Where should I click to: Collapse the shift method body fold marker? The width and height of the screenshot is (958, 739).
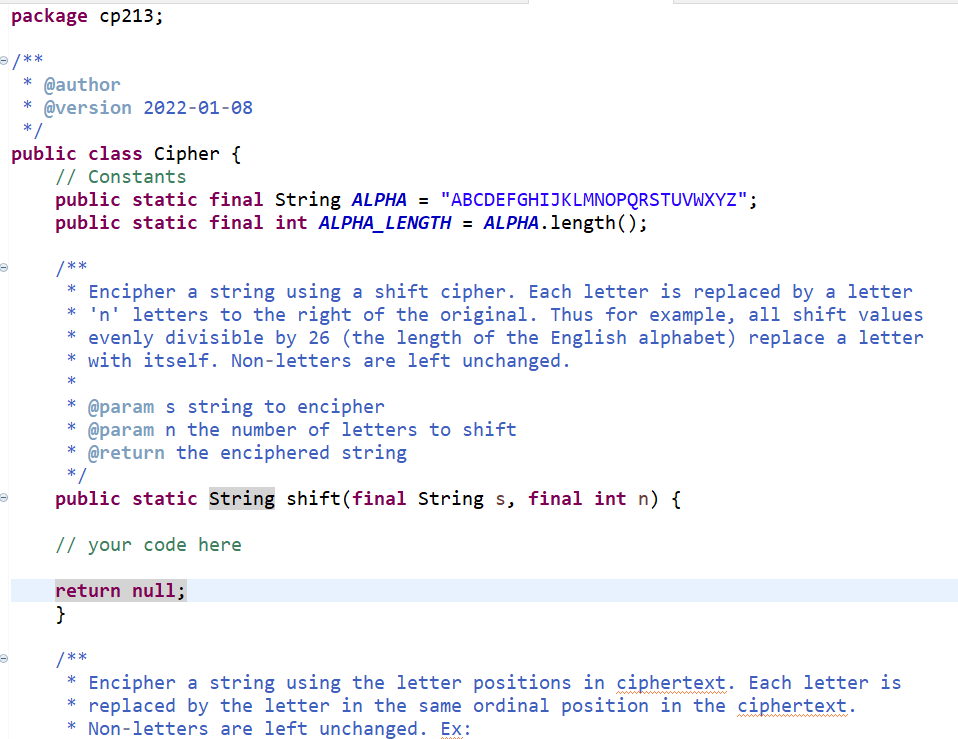(7, 498)
